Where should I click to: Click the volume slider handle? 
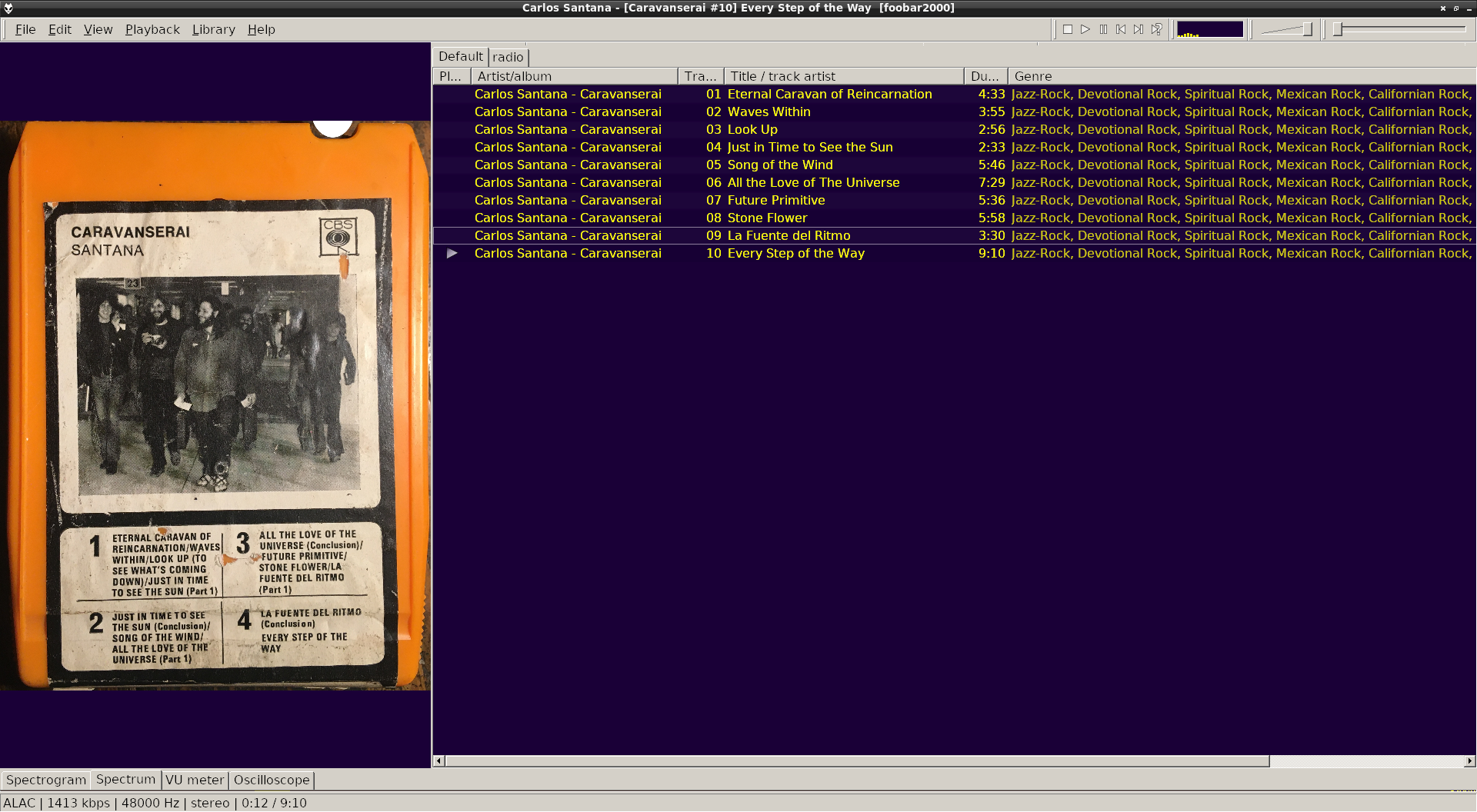(1307, 29)
